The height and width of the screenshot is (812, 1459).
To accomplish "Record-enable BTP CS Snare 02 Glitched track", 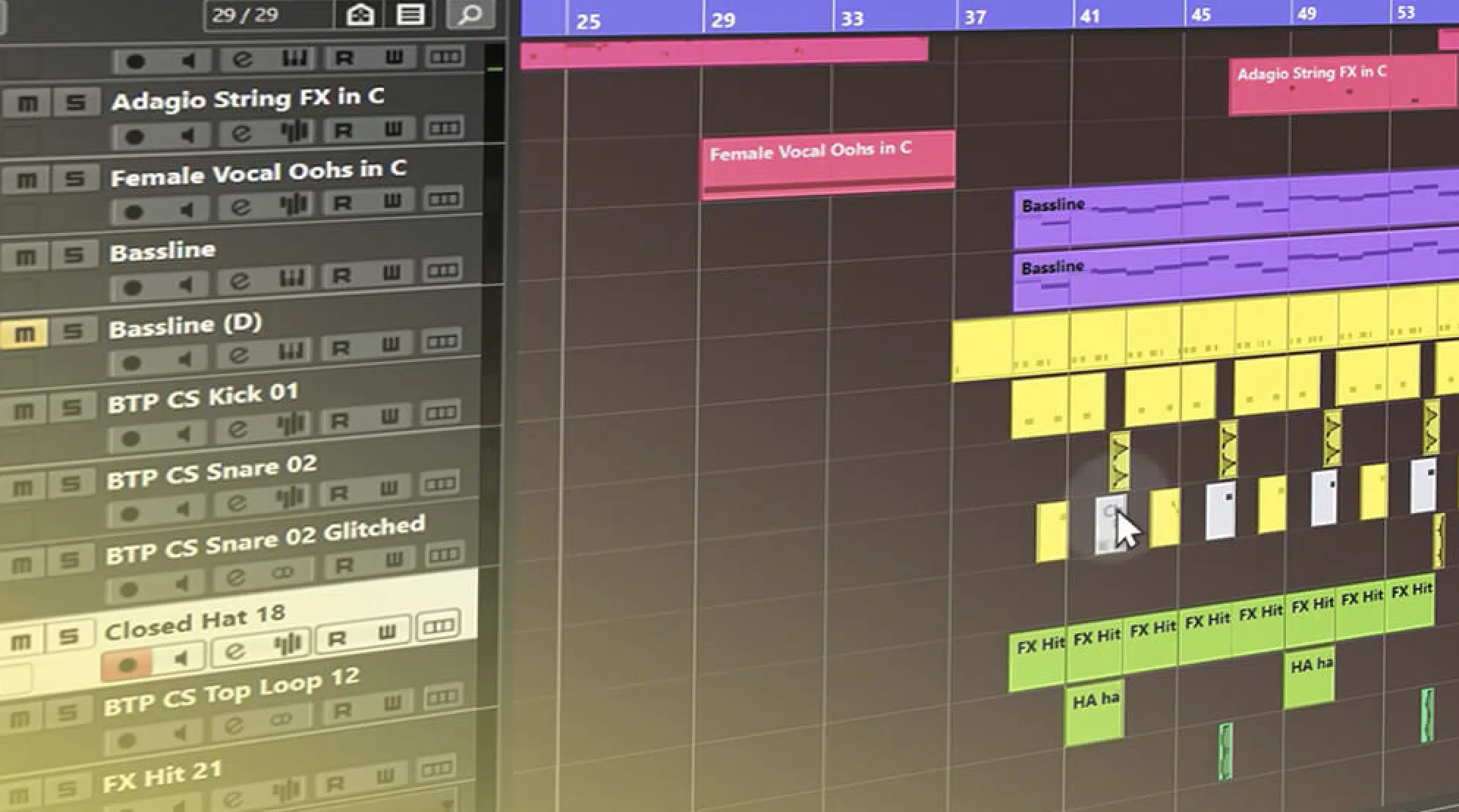I will click(128, 588).
